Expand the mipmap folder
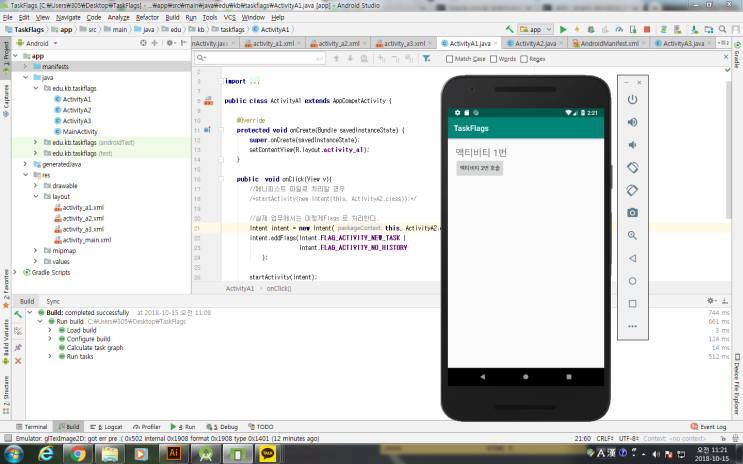The width and height of the screenshot is (743, 464). (x=36, y=251)
